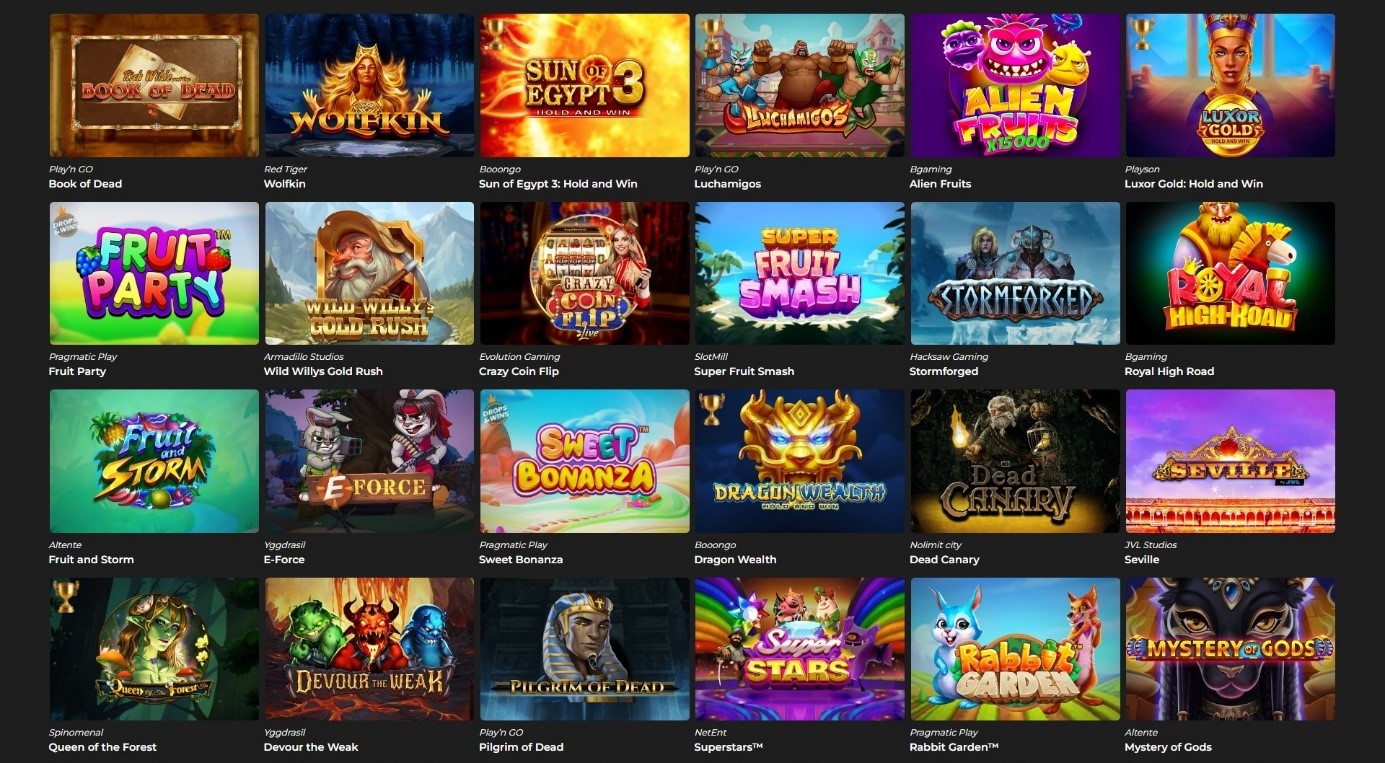Click the Royal High Road title link
1385x763 pixels.
(x=1169, y=371)
